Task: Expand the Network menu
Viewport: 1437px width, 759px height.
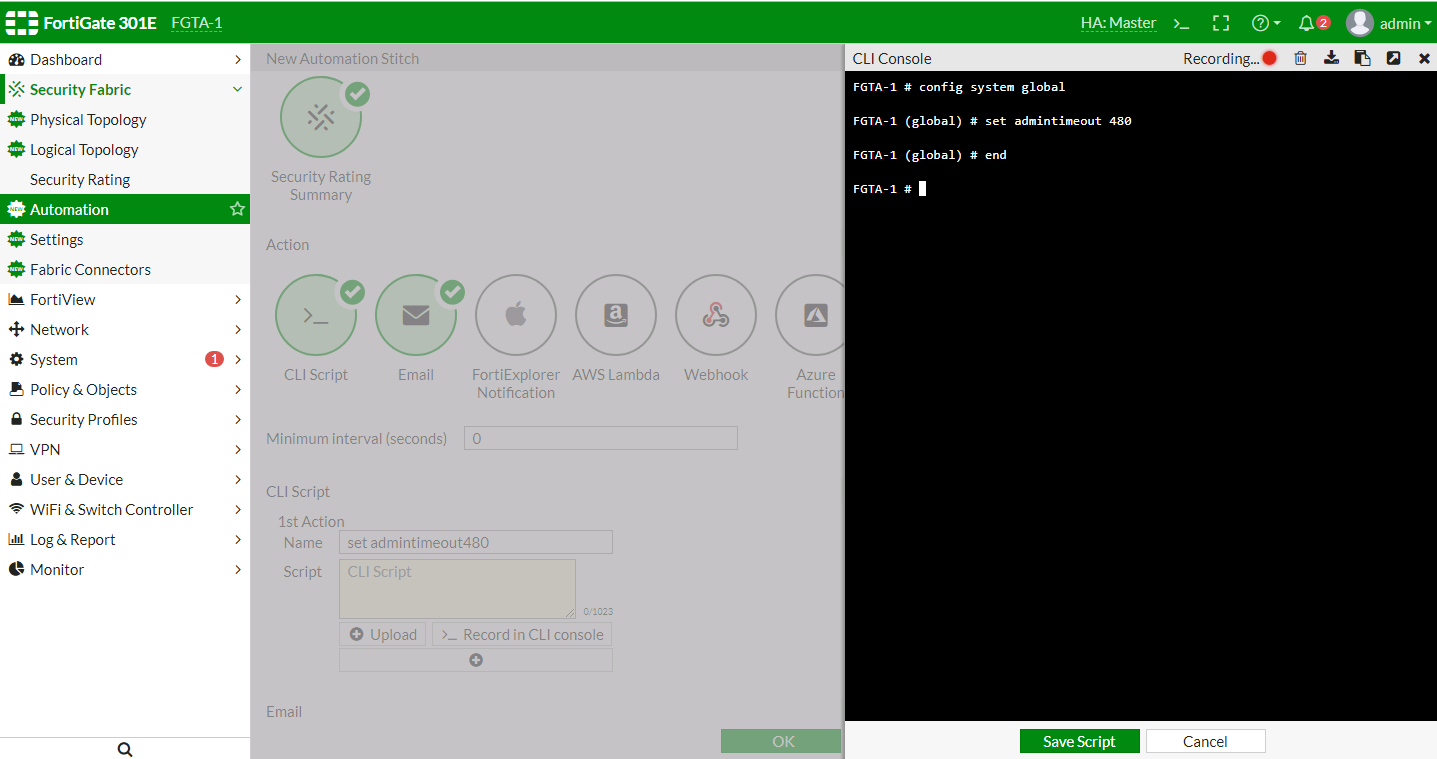Action: 125,329
